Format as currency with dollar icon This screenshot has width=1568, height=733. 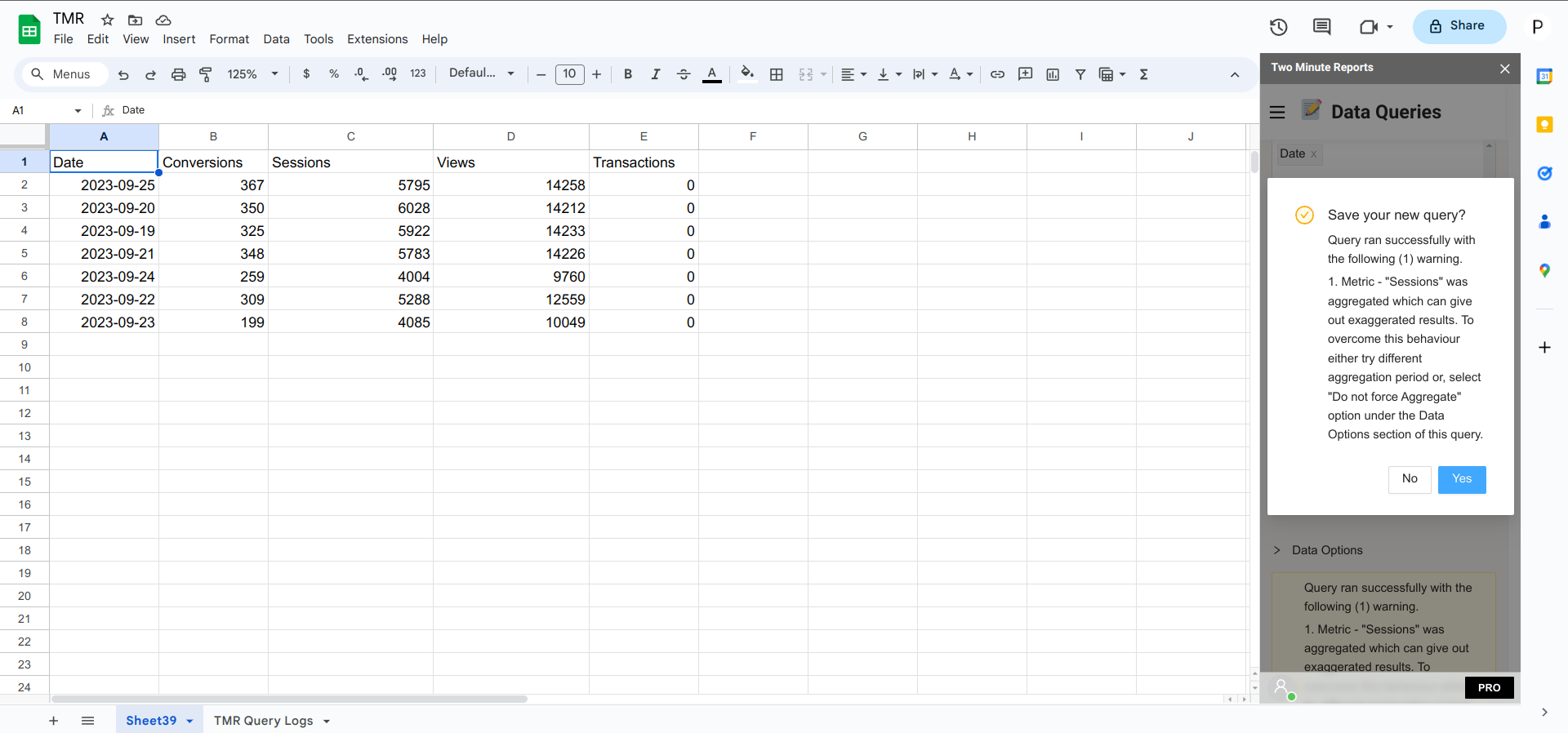point(306,74)
